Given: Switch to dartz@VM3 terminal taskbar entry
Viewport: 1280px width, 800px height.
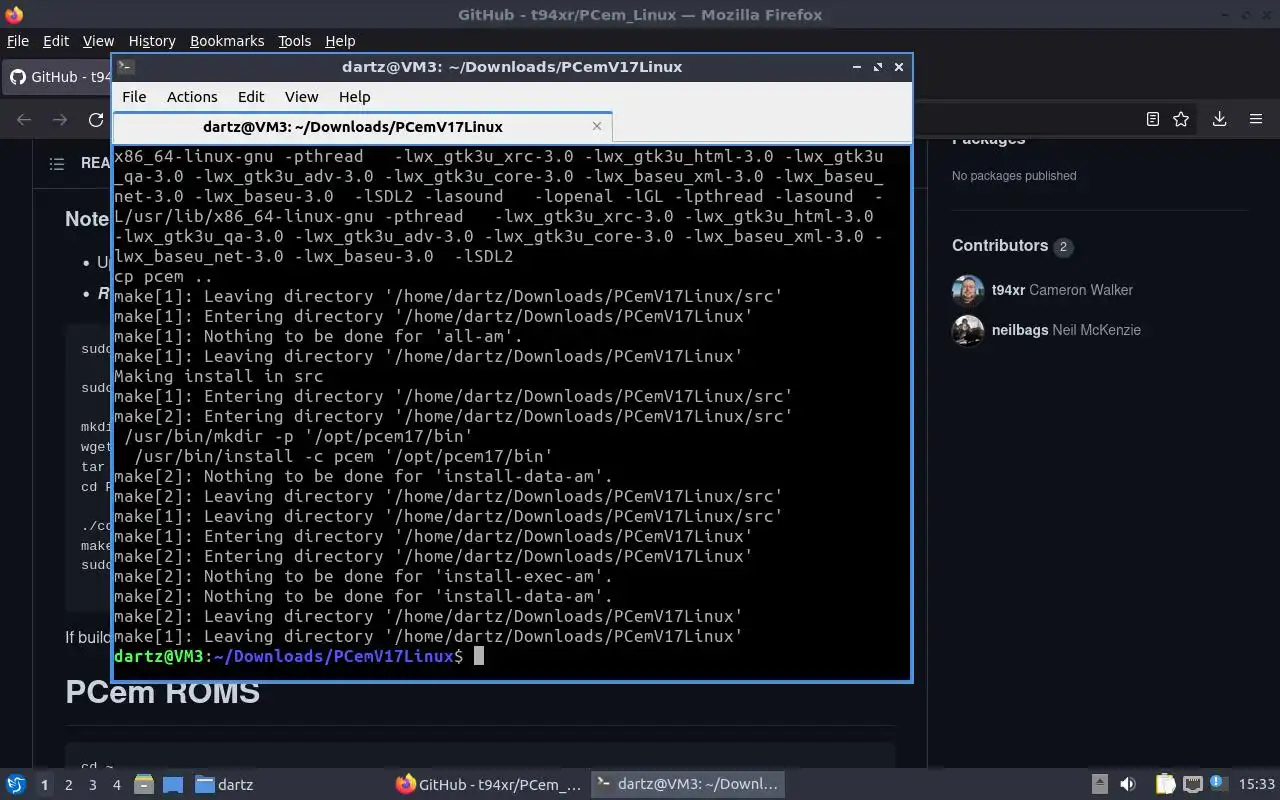Looking at the screenshot, I should (686, 785).
